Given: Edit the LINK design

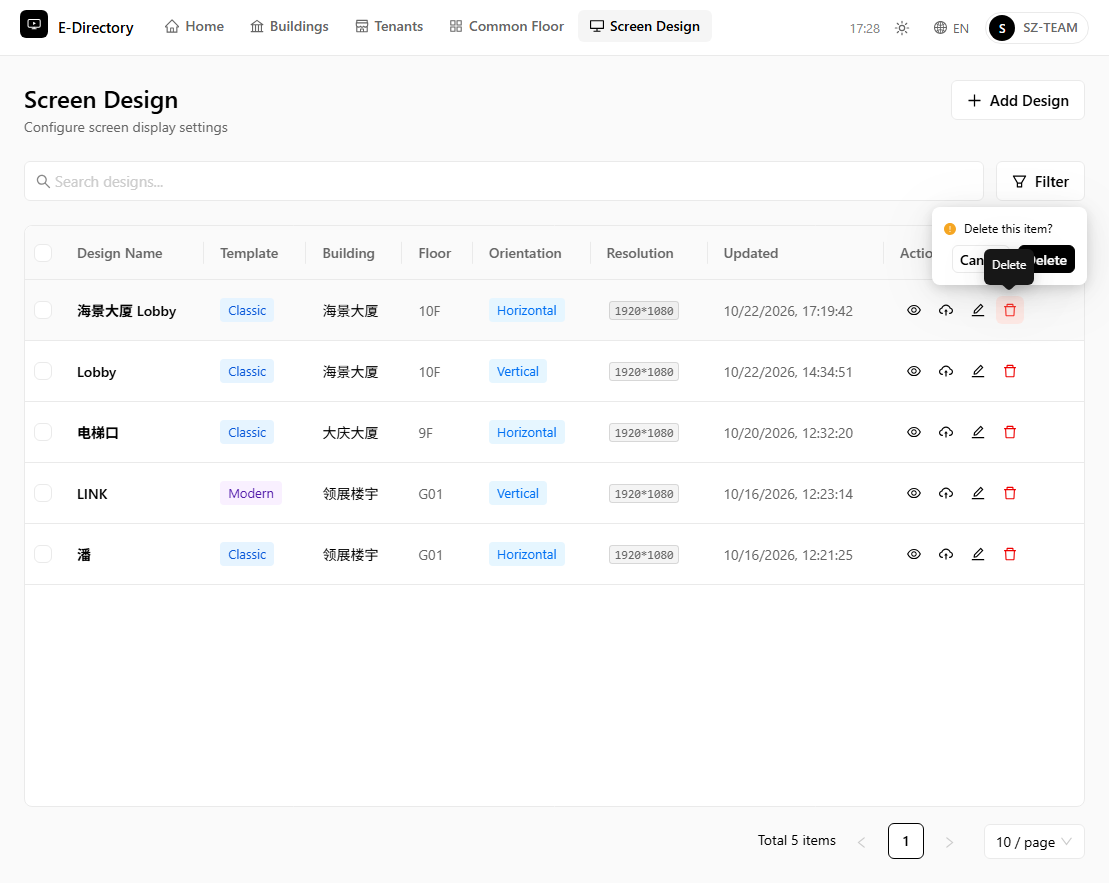Looking at the screenshot, I should tap(978, 493).
